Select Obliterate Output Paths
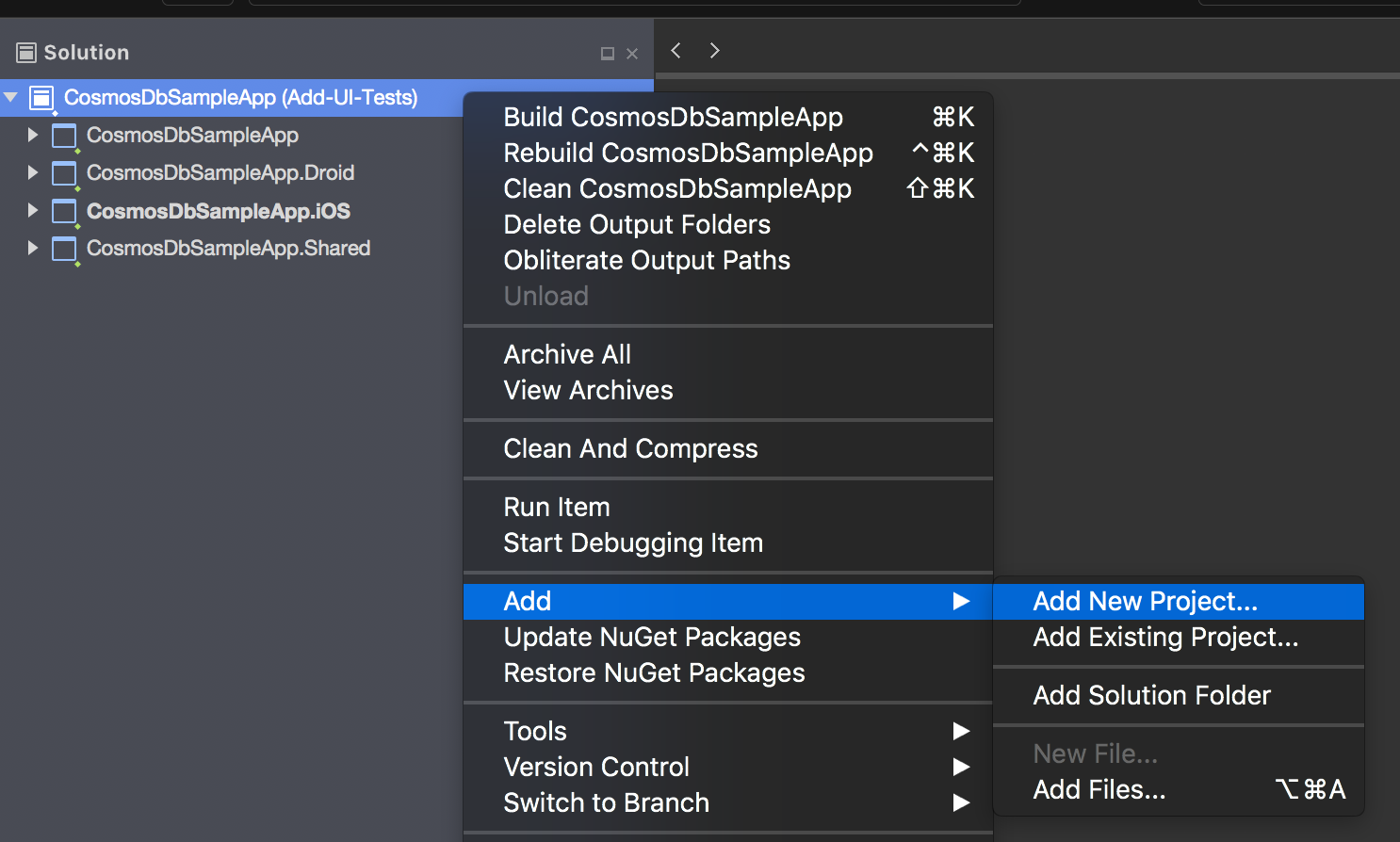Image resolution: width=1400 pixels, height=842 pixels. coord(728,260)
